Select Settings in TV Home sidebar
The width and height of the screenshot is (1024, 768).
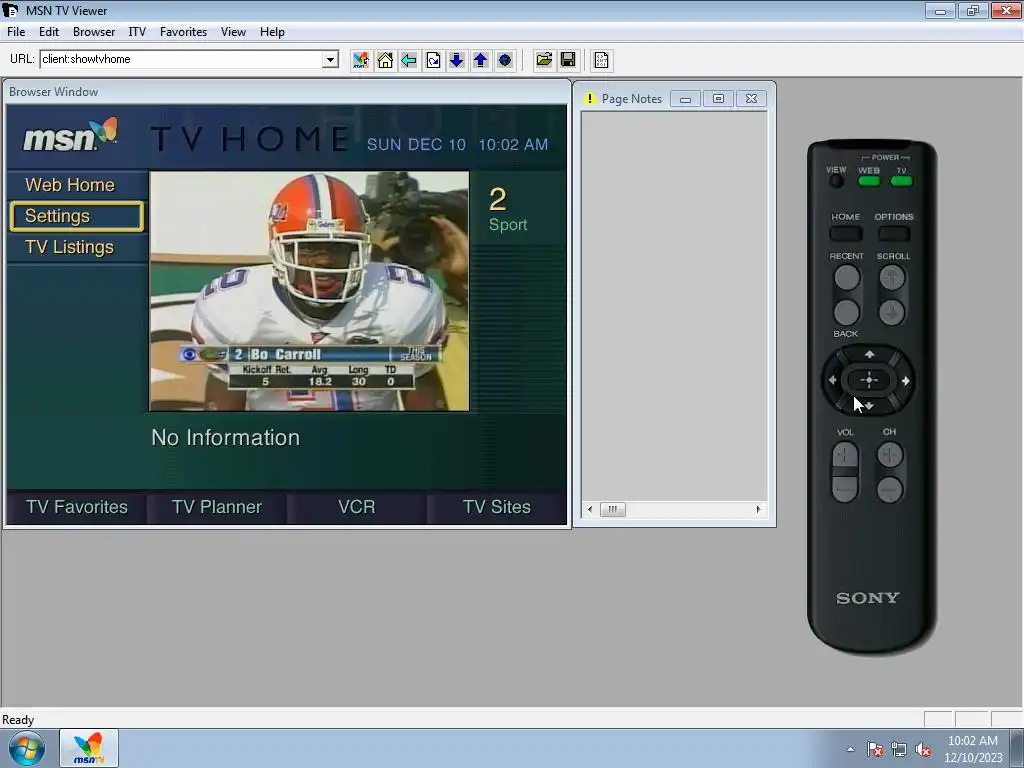[x=76, y=216]
